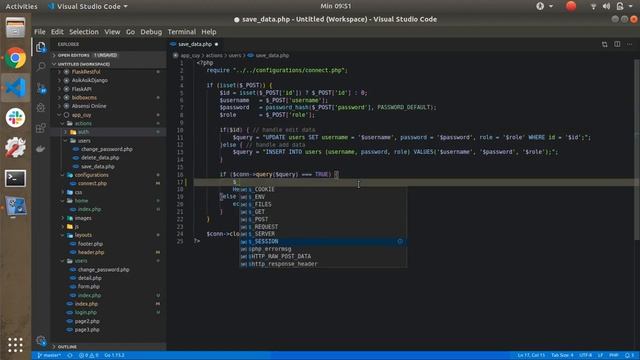Screen dimensions: 640x360
Task: Show applications grid in the dock
Action: (x=16, y=345)
